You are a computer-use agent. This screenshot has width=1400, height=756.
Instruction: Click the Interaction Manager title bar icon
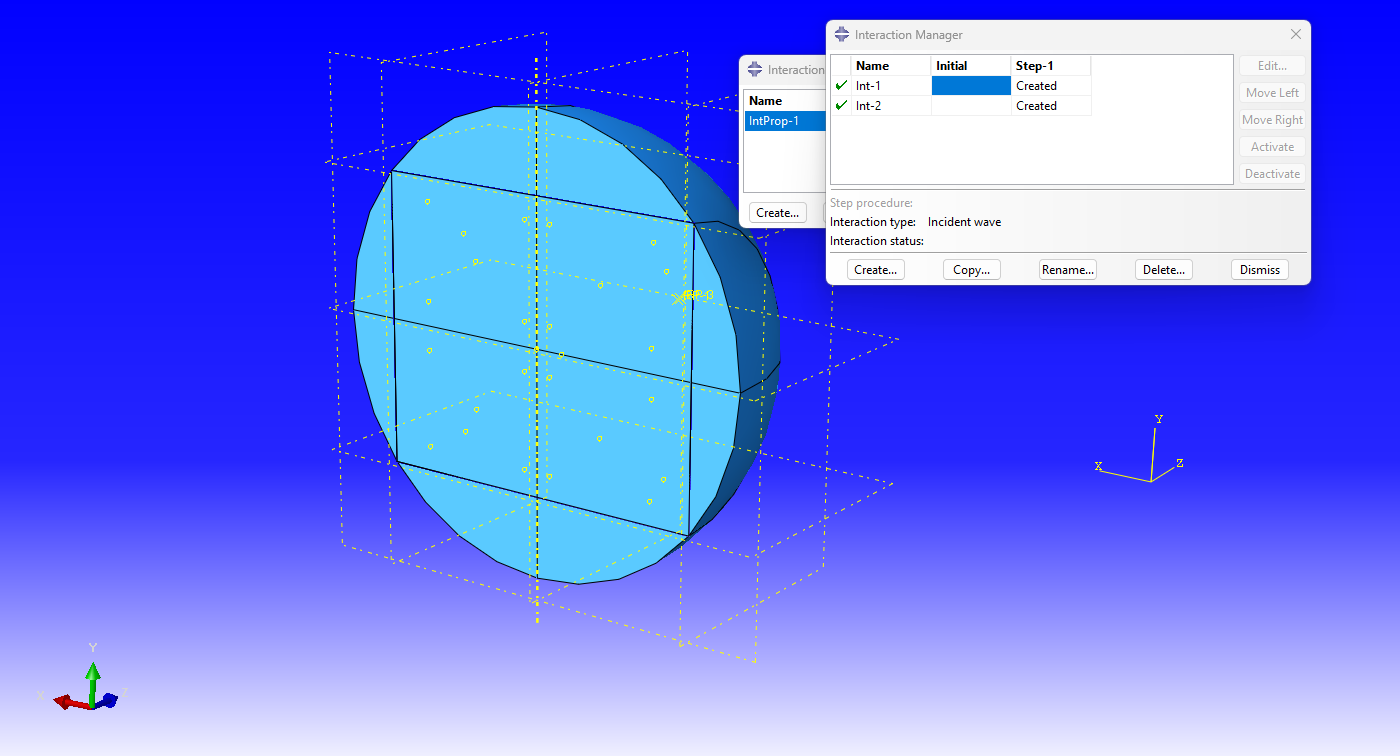pos(842,34)
